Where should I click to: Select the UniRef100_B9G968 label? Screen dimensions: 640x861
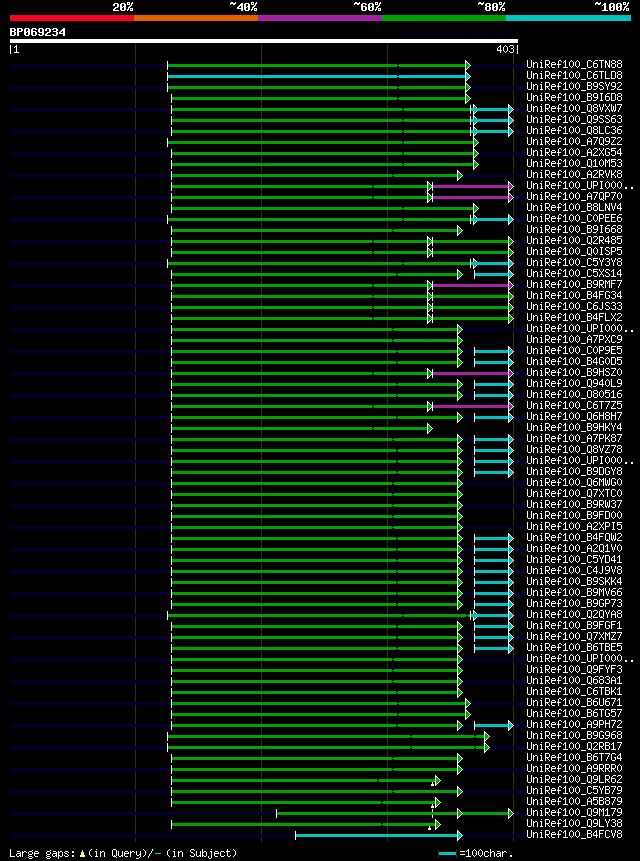pos(574,735)
